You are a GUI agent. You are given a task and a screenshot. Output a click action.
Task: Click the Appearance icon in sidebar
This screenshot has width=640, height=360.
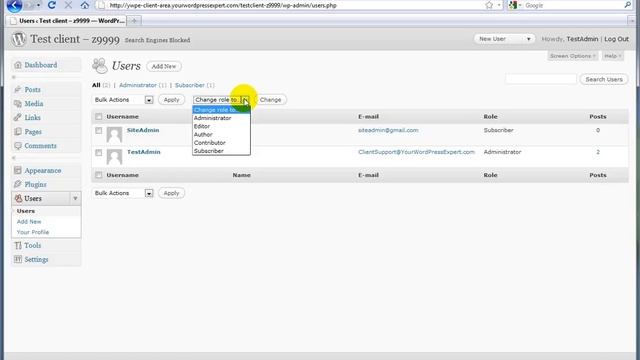[x=18, y=170]
